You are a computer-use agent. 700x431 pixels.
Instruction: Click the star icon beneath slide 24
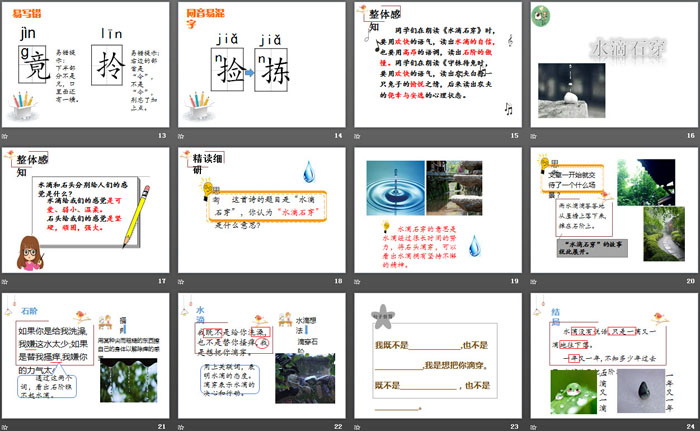[x=535, y=427]
